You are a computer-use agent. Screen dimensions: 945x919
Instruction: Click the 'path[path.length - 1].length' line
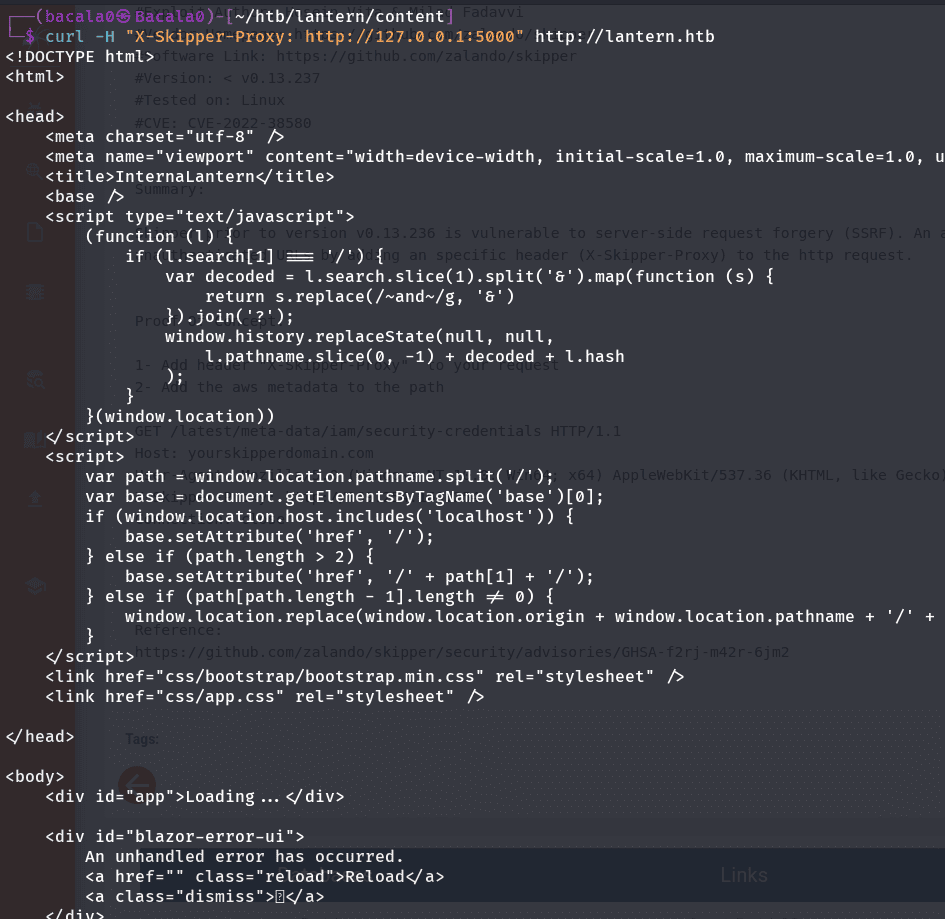319,597
